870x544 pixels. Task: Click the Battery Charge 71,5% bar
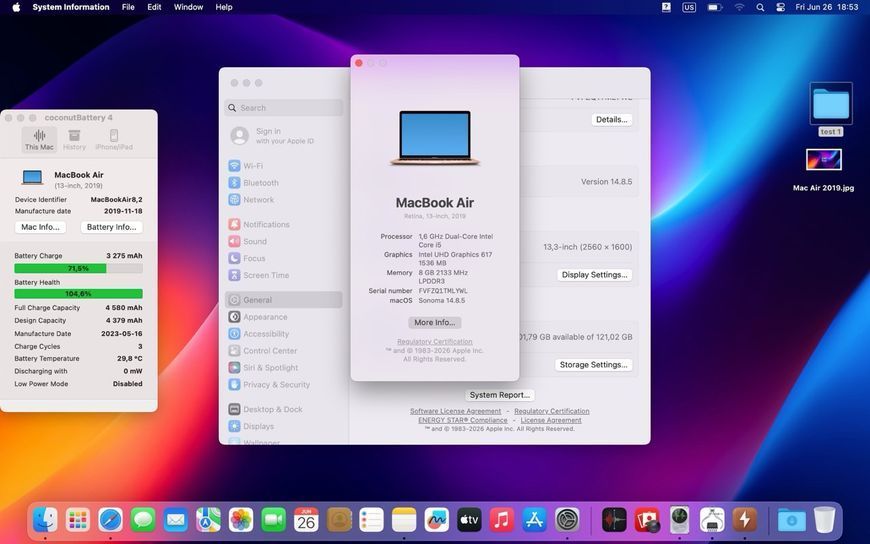point(78,269)
